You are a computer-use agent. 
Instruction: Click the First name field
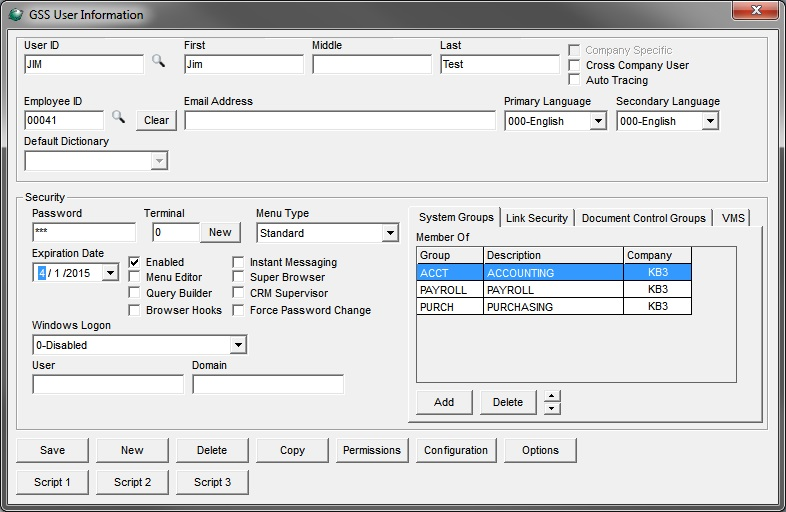[x=244, y=64]
